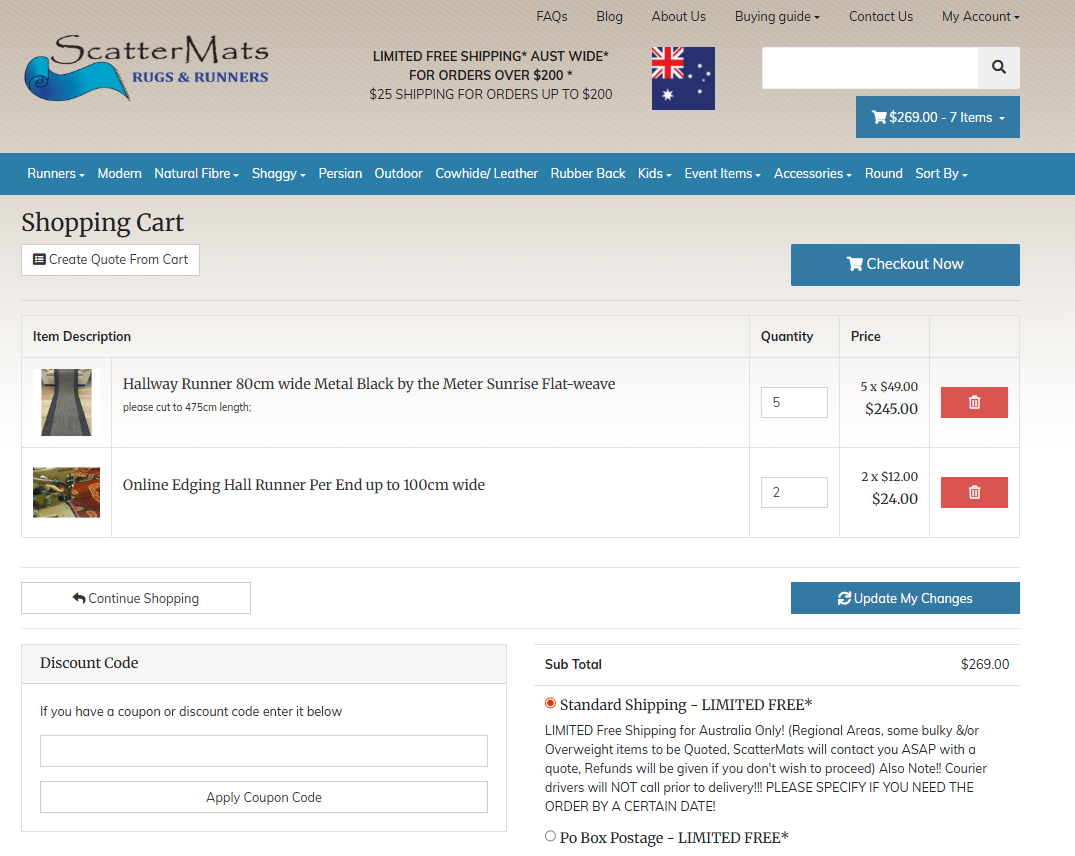This screenshot has width=1075, height=856.
Task: Go to Cowhide/ Leather category
Action: pos(486,173)
